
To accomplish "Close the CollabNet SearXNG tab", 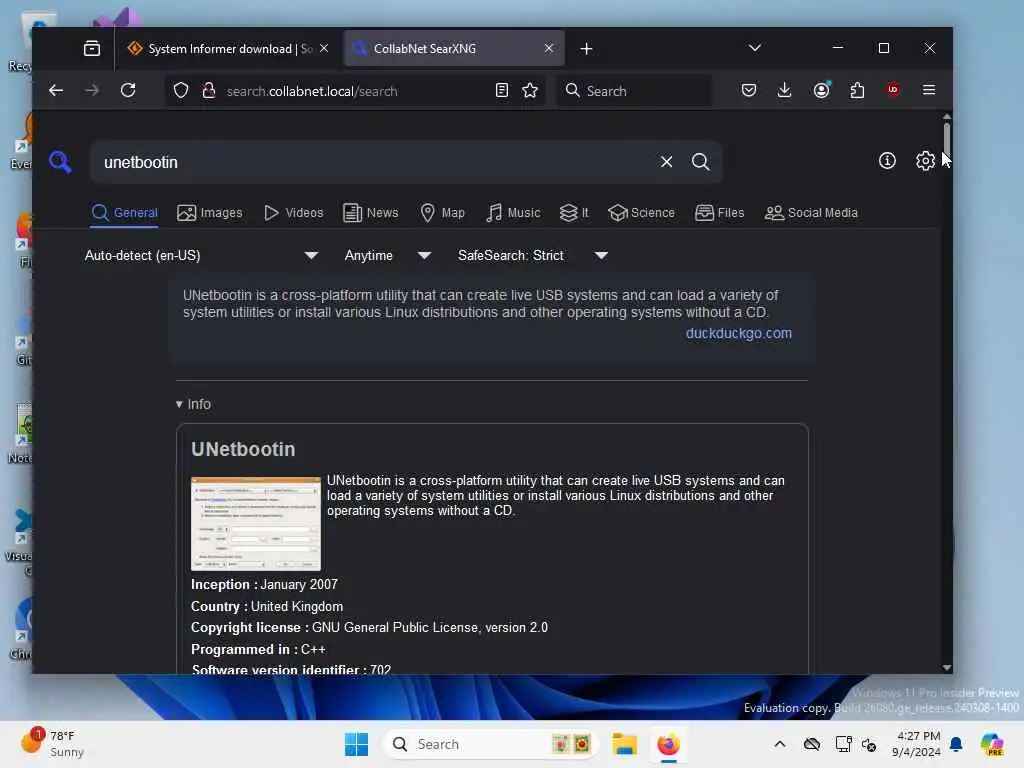I will (x=549, y=48).
